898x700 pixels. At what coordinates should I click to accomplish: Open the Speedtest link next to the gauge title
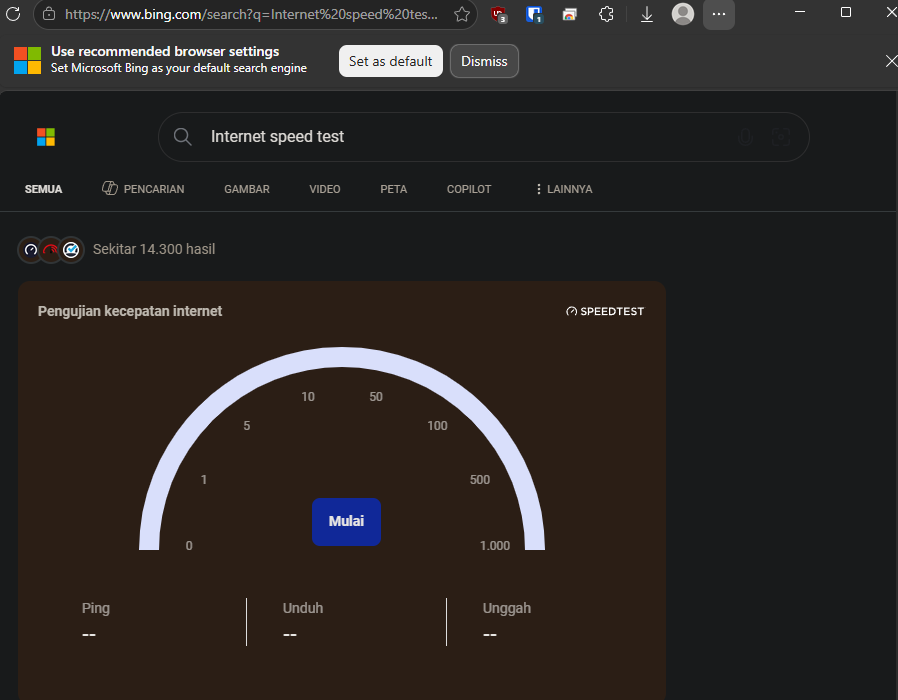click(604, 311)
